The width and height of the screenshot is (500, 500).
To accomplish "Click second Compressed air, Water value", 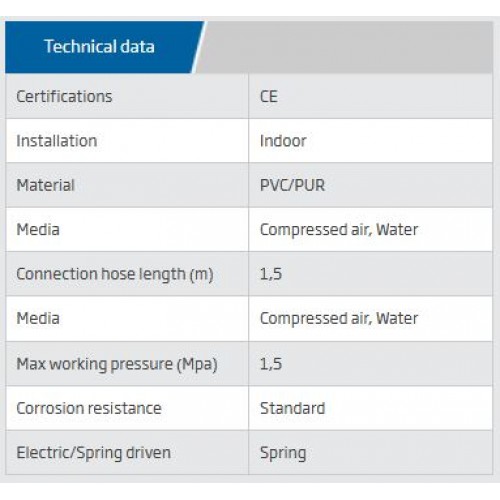I will pyautogui.click(x=339, y=318).
